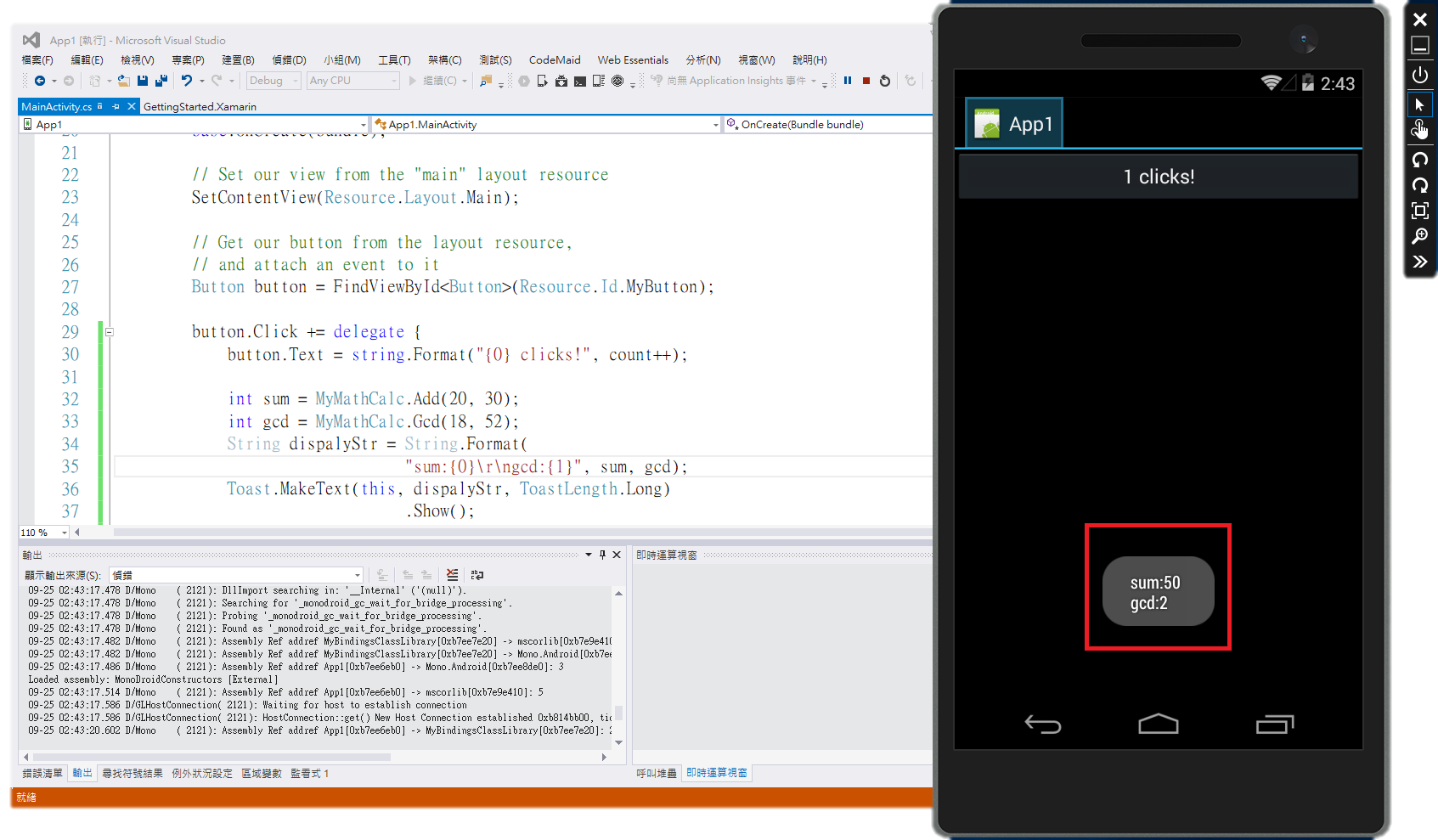Click emulator zoom magnifier tool
The width and height of the screenshot is (1438, 840).
click(1419, 236)
